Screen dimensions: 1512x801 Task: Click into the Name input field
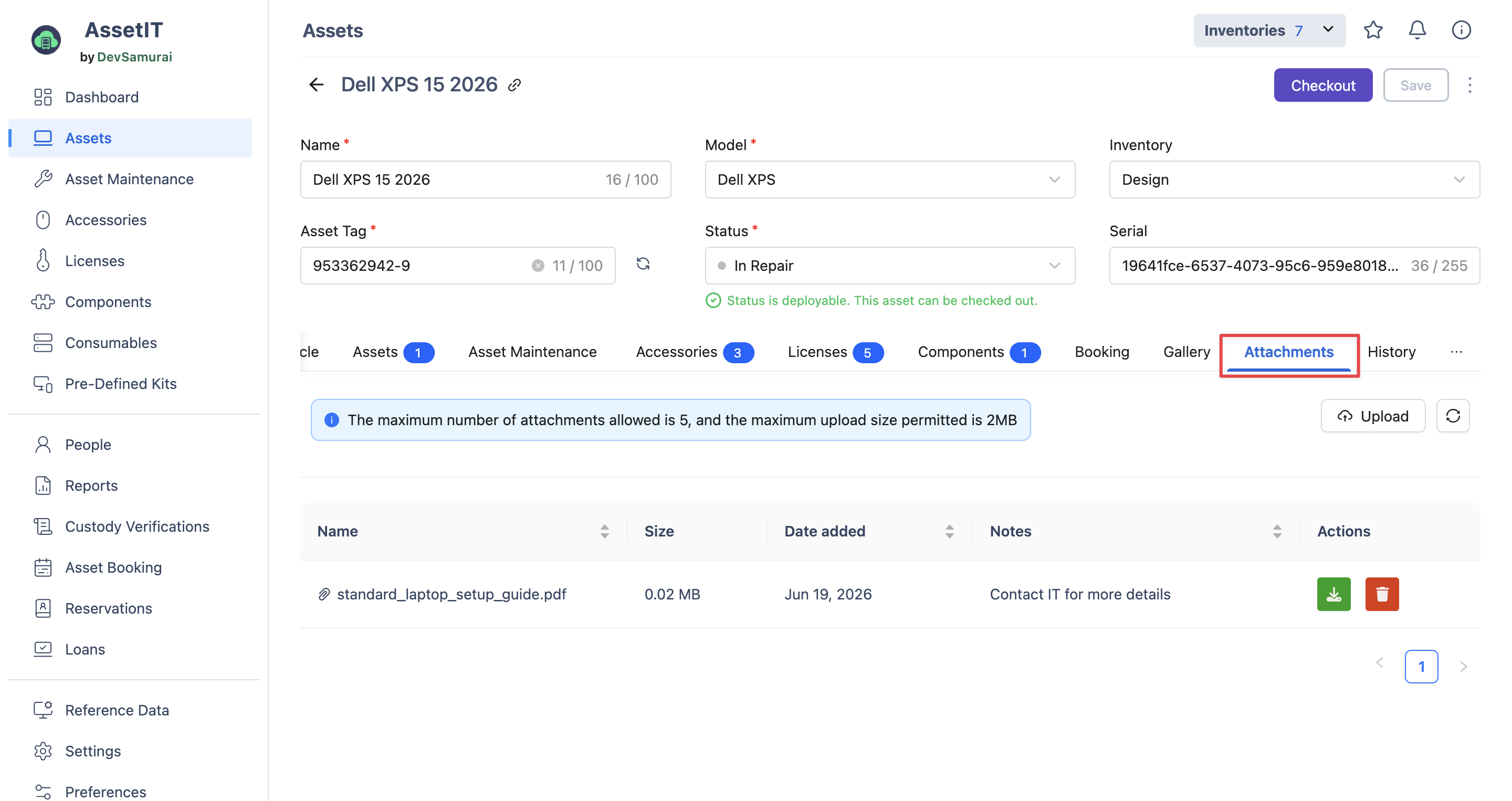[486, 180]
